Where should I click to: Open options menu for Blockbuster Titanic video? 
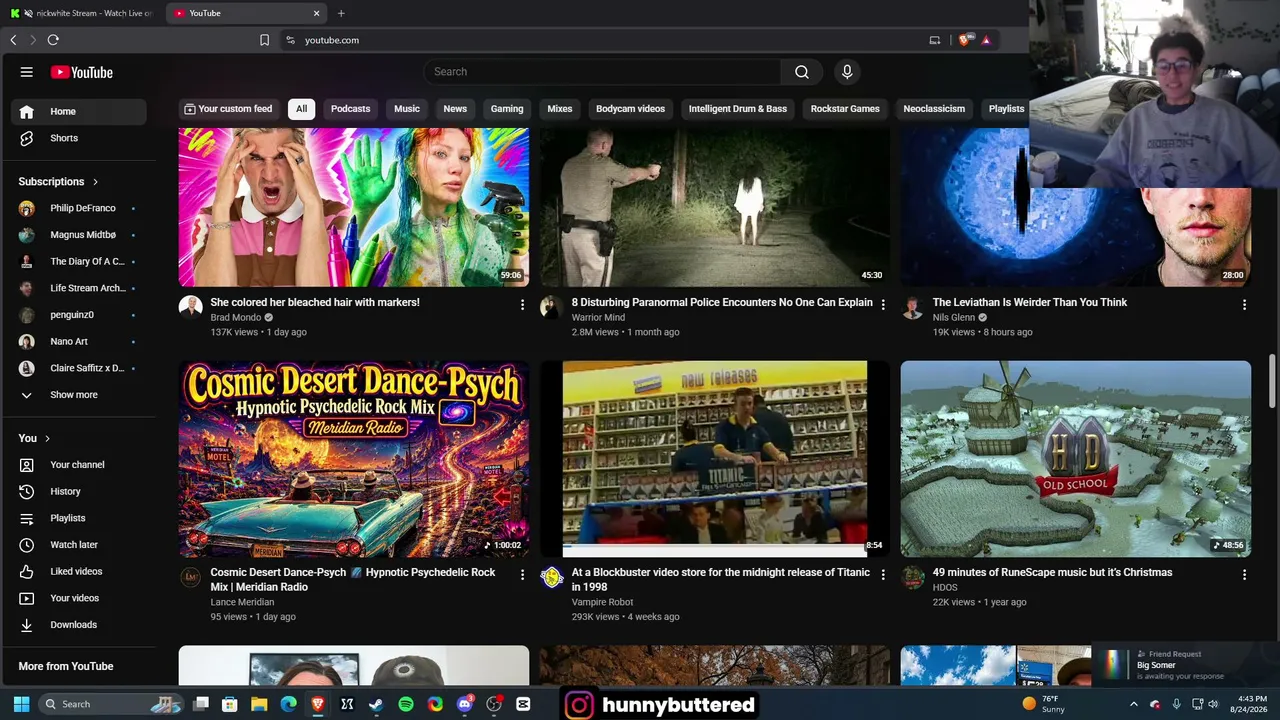(x=883, y=574)
